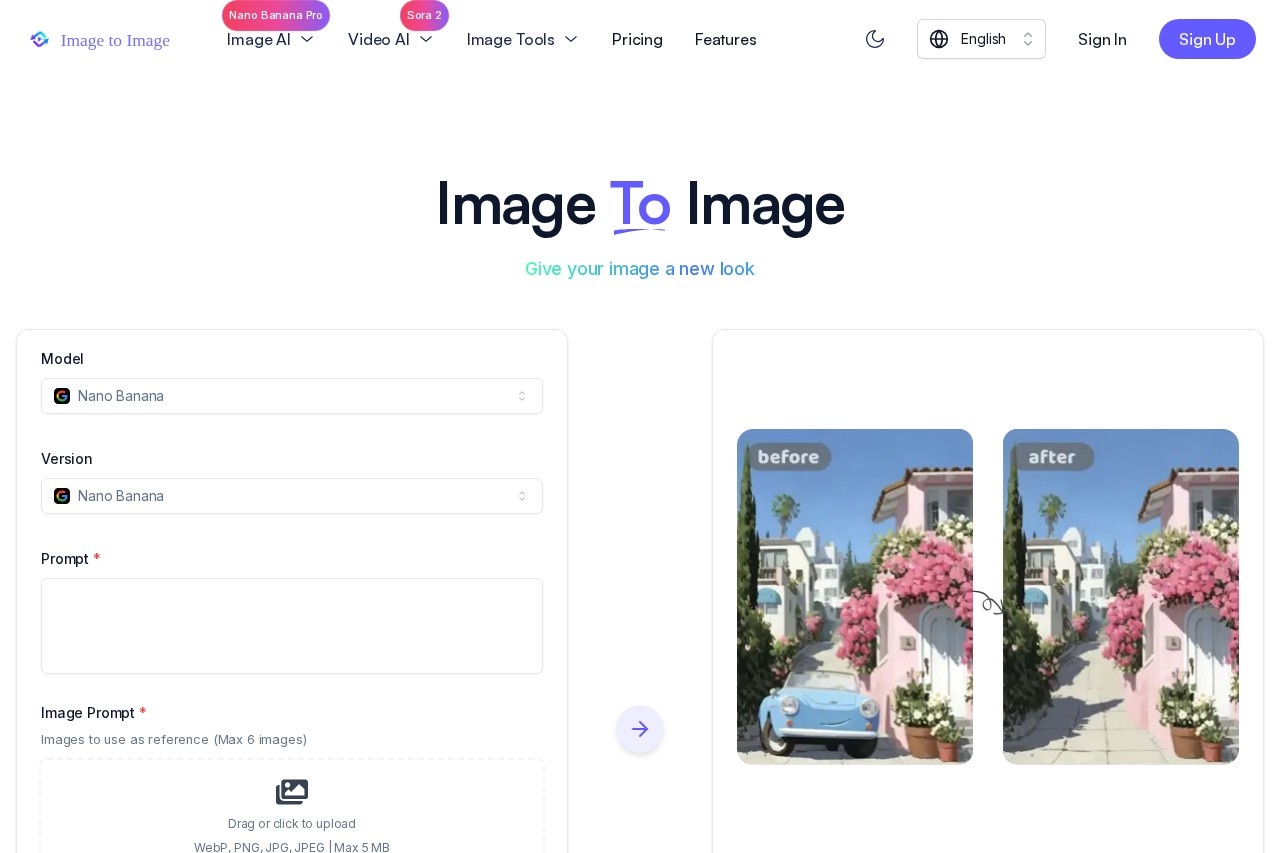The height and width of the screenshot is (853, 1280).
Task: Open the Video AI dropdown
Action: [x=390, y=39]
